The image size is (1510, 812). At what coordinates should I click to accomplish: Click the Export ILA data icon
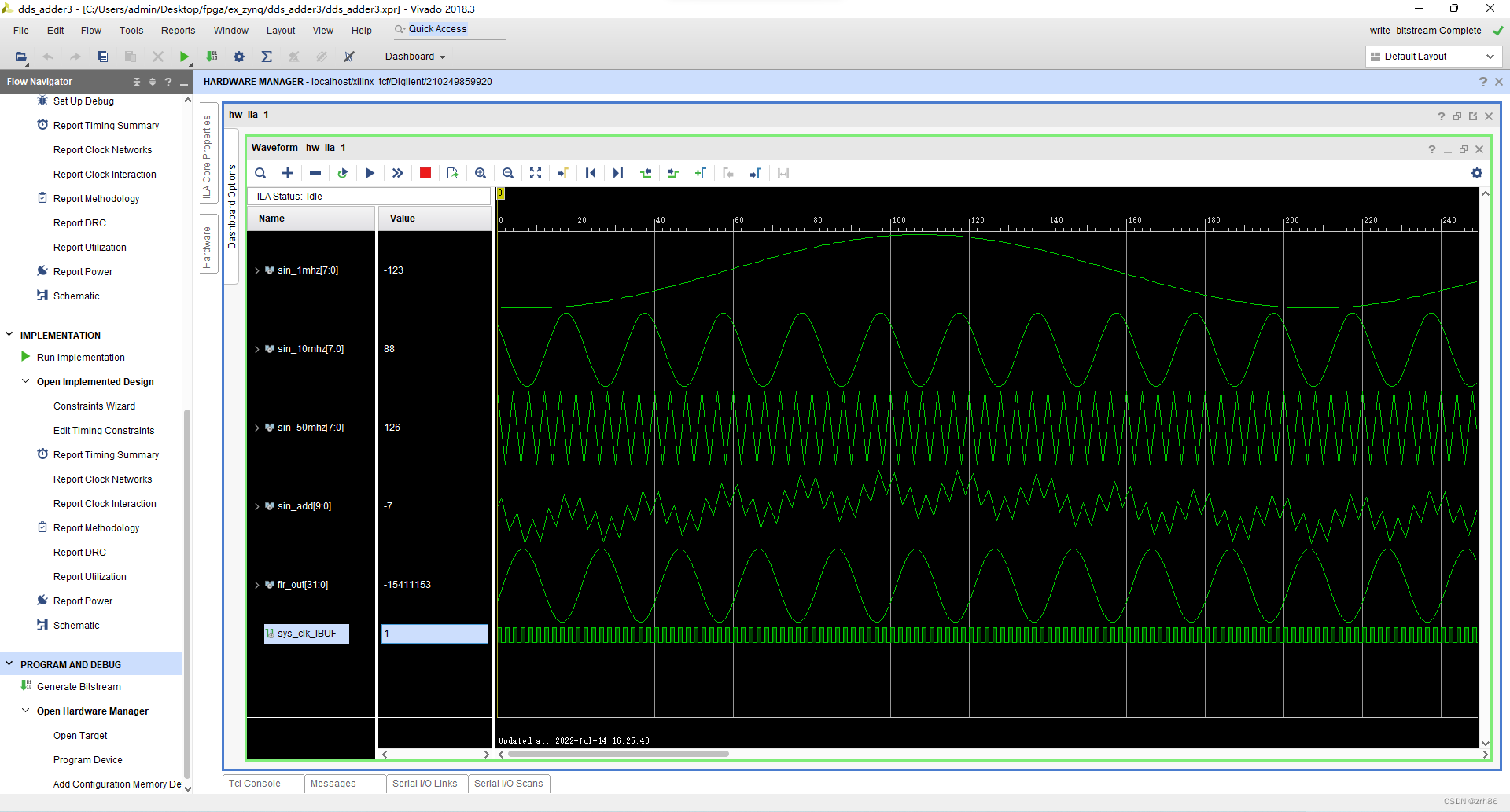click(x=453, y=173)
